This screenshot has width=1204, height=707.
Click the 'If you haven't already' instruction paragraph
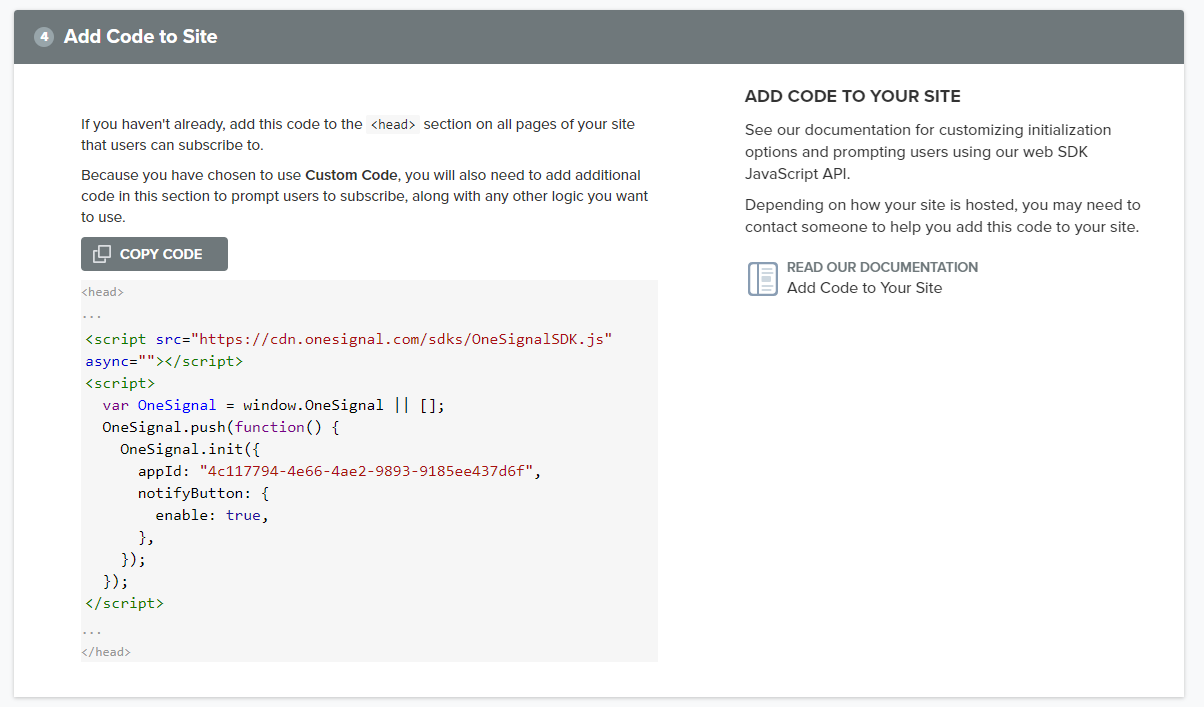tap(358, 135)
